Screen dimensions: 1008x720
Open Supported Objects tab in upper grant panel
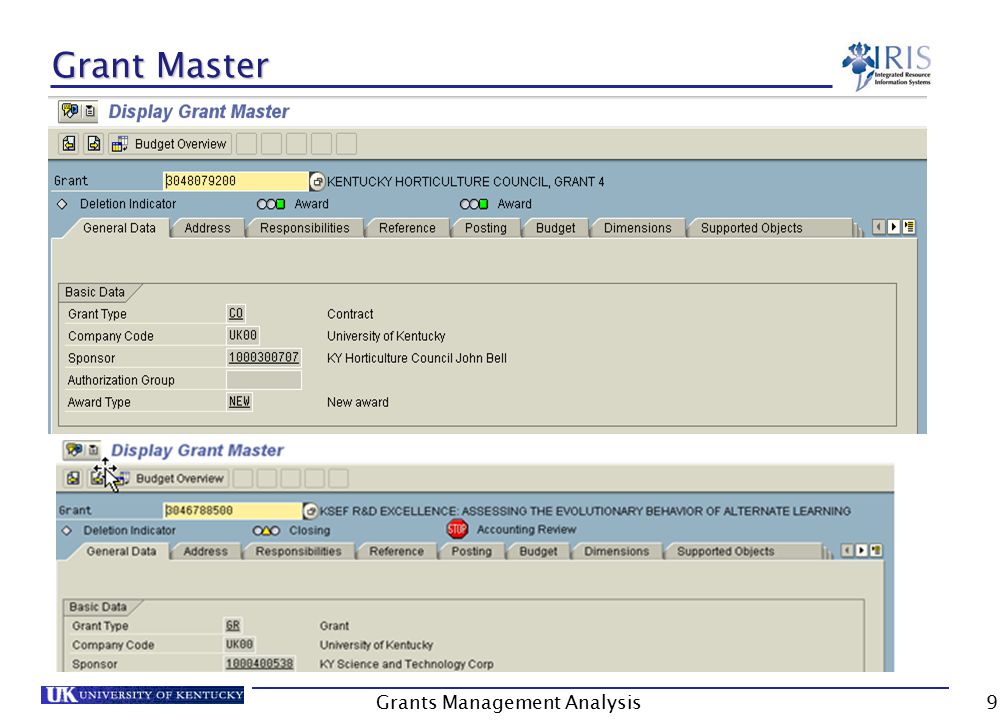(752, 228)
